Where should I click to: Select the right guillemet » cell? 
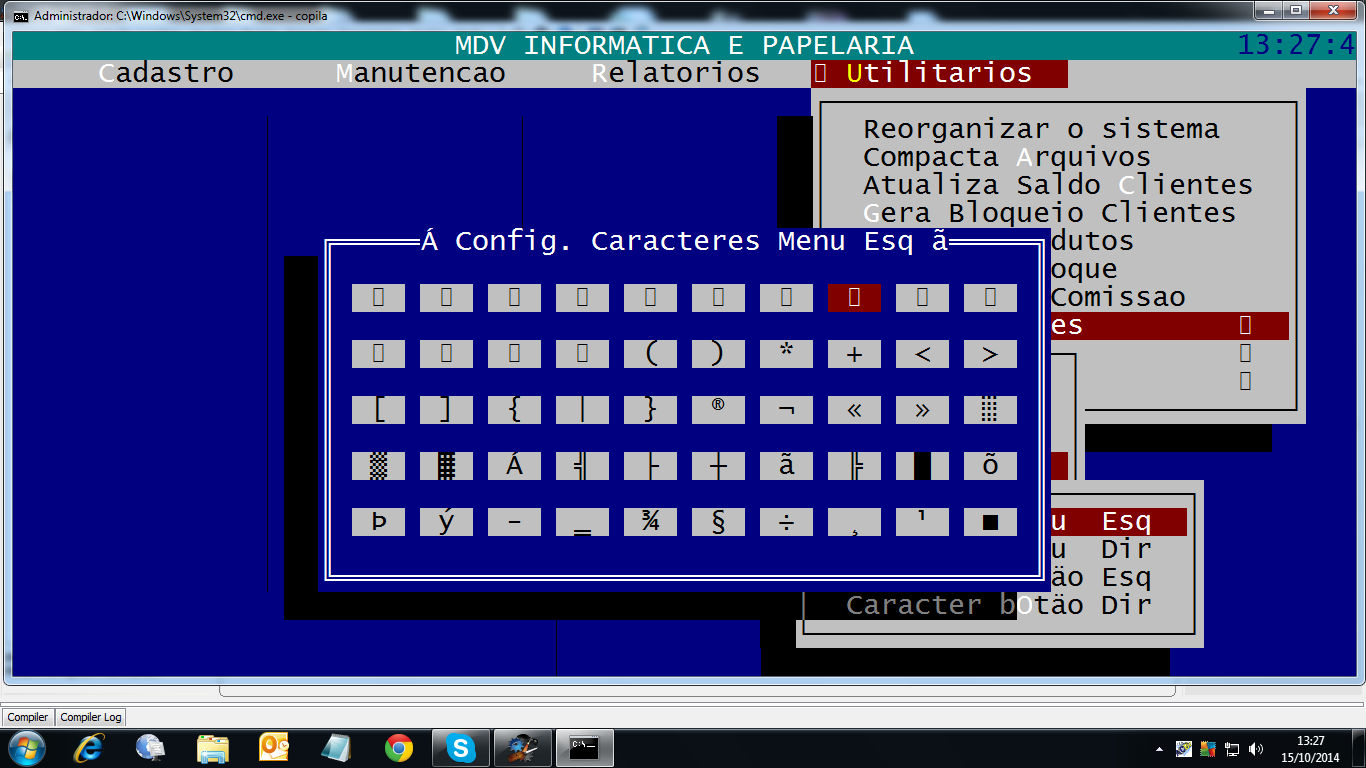pyautogui.click(x=922, y=409)
